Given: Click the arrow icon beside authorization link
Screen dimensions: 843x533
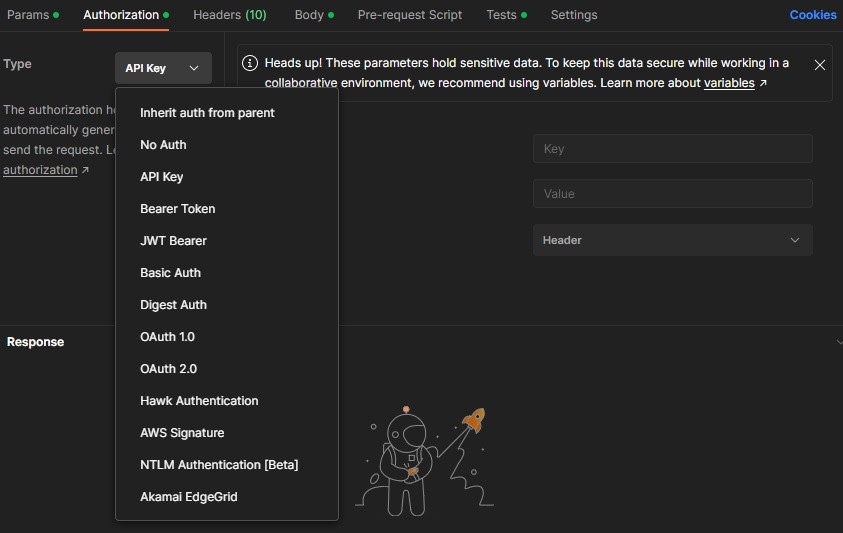Looking at the screenshot, I should pos(85,170).
